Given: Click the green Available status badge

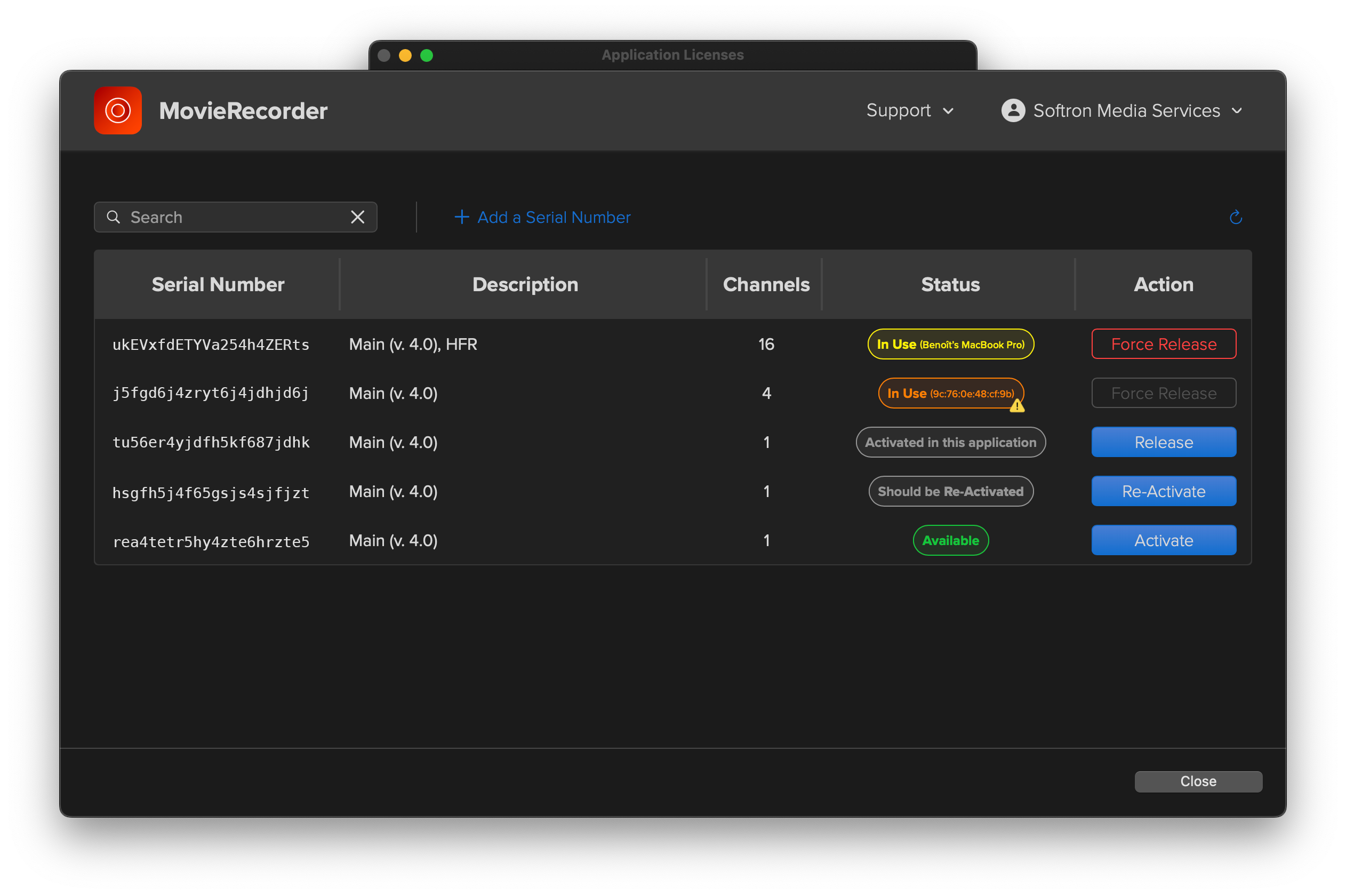Looking at the screenshot, I should [950, 541].
